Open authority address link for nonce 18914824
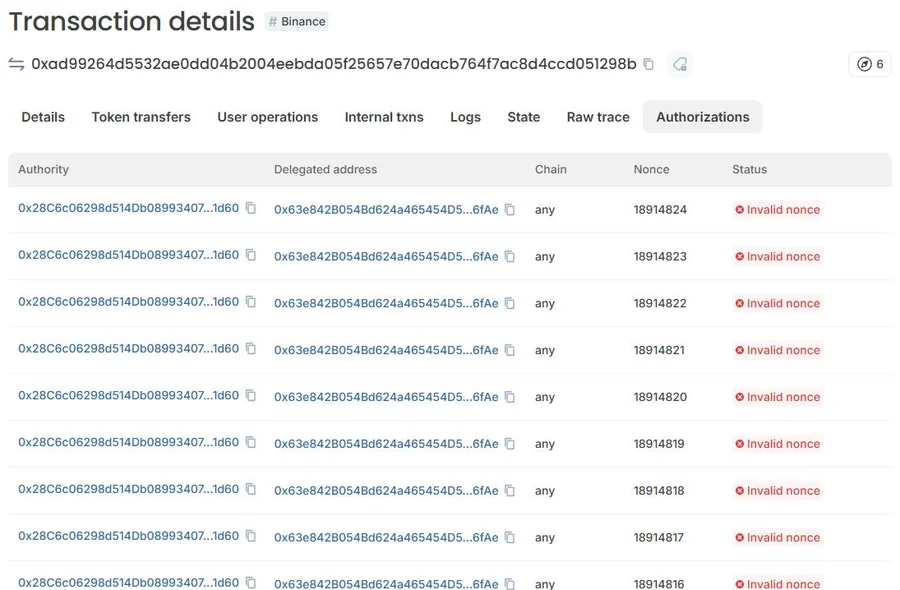Viewport: 900px width, 590px height. click(x=129, y=208)
